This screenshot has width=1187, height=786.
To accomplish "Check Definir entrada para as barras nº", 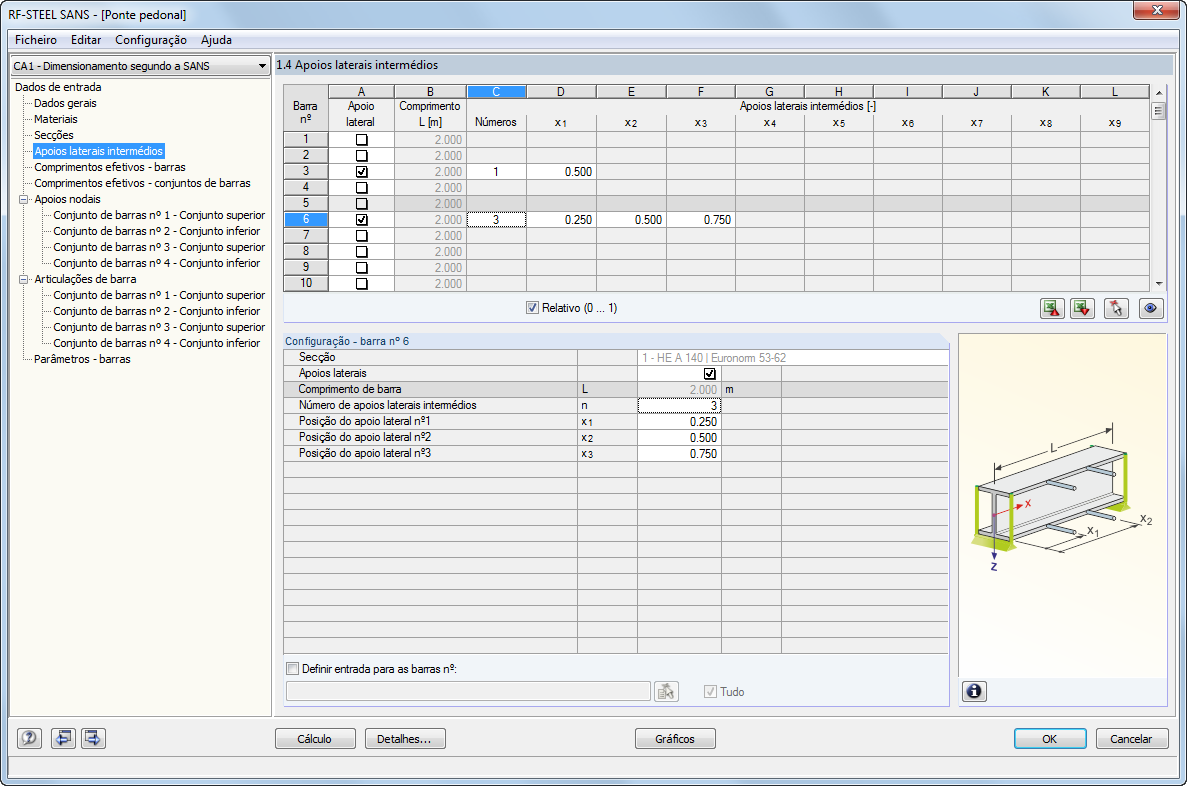I will (292, 669).
